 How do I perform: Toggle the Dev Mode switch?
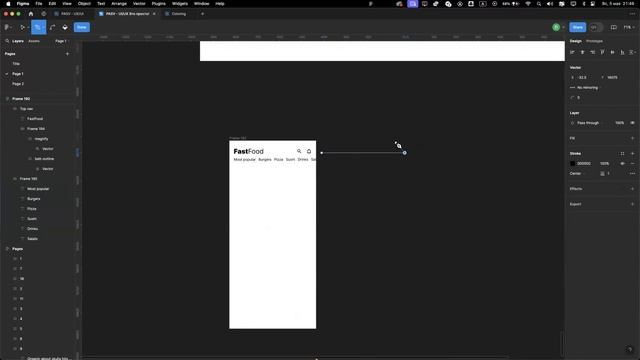(x=596, y=27)
